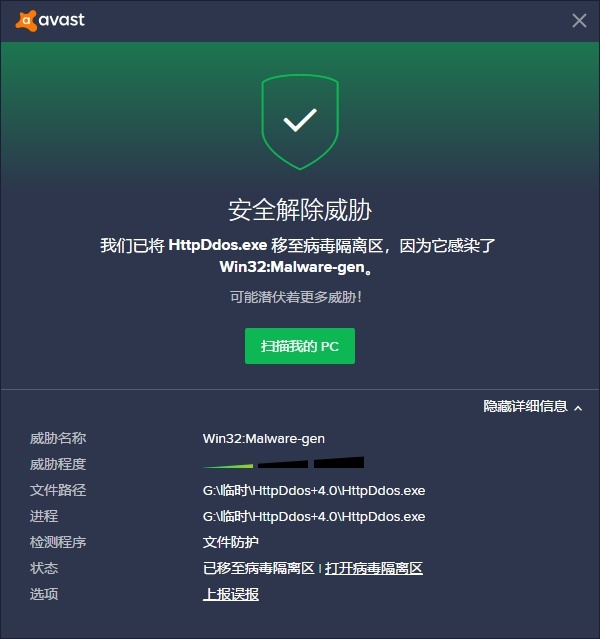The width and height of the screenshot is (600, 639).
Task: Click the 文件防护 detection program value
Action: [231, 542]
